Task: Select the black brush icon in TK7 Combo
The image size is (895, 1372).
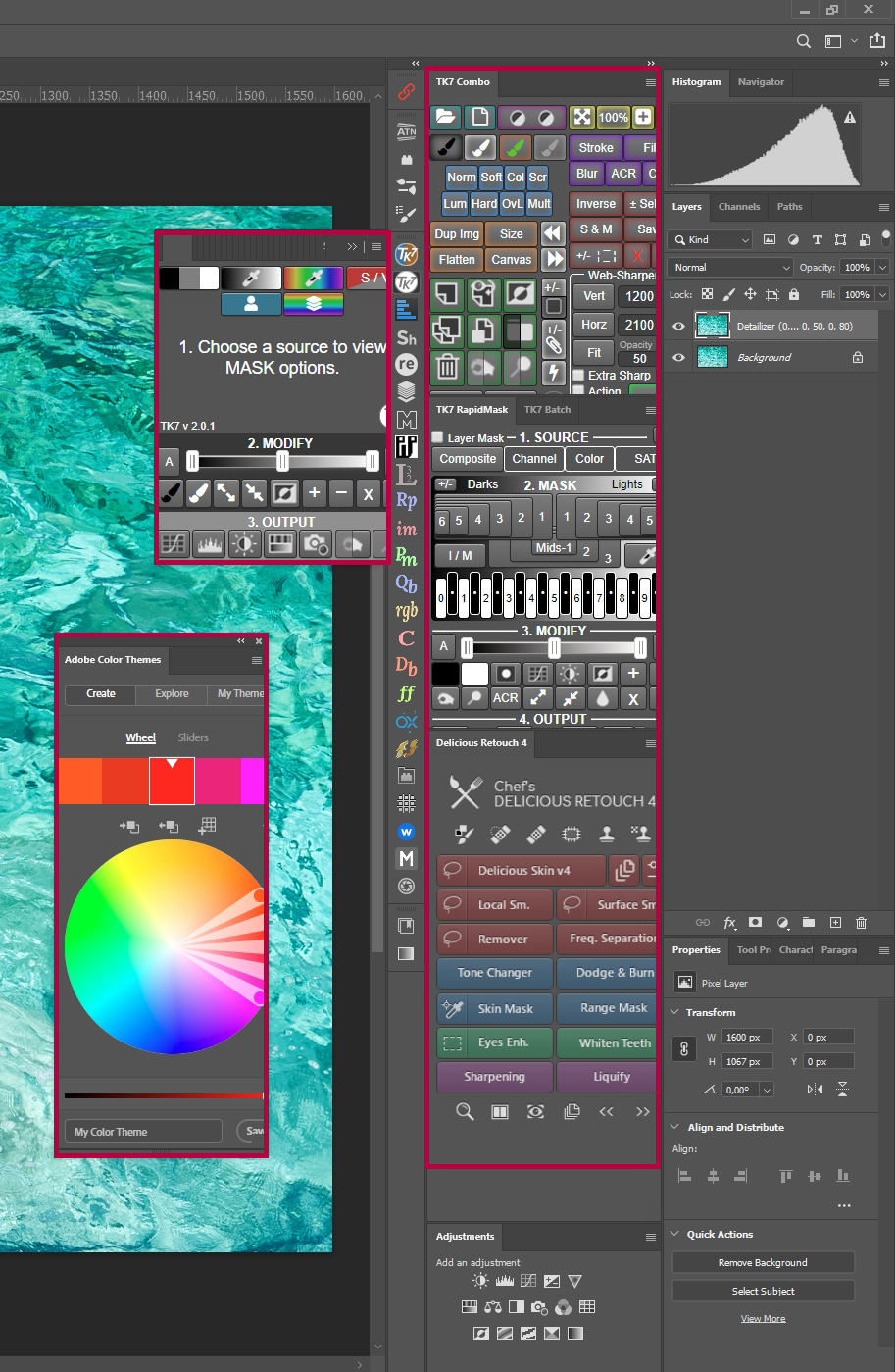Action: click(445, 147)
